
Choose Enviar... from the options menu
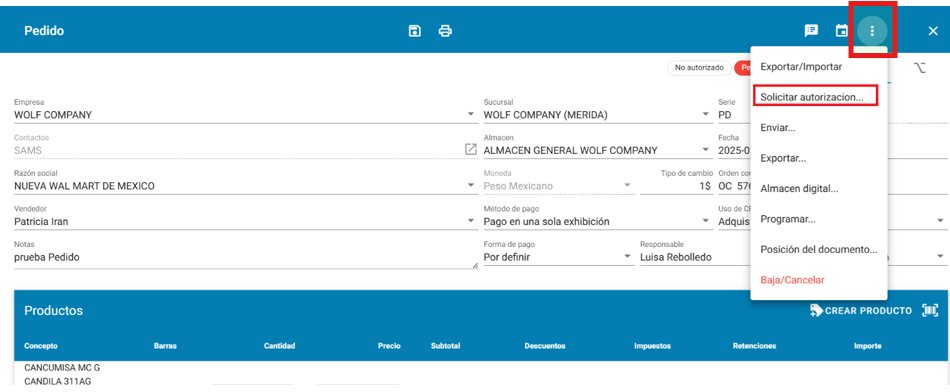coord(819,128)
